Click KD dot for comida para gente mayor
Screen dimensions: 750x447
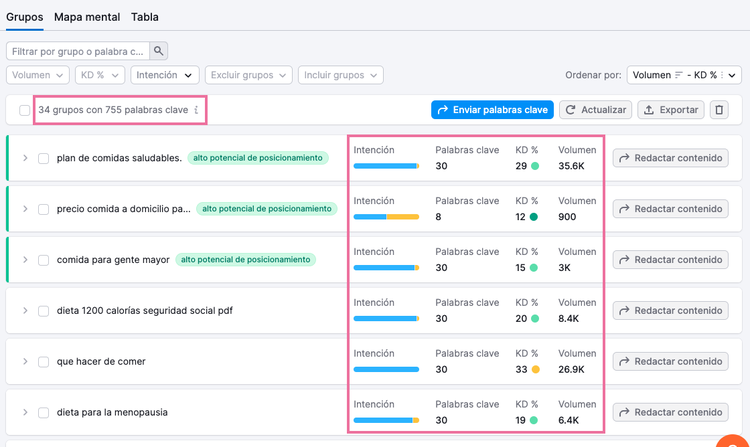[534, 268]
